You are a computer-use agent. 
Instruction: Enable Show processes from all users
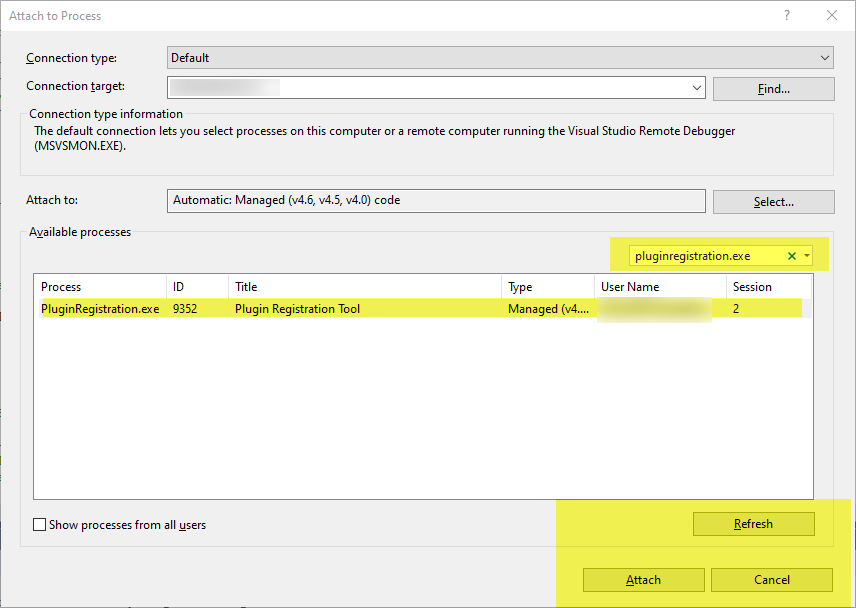tap(39, 524)
